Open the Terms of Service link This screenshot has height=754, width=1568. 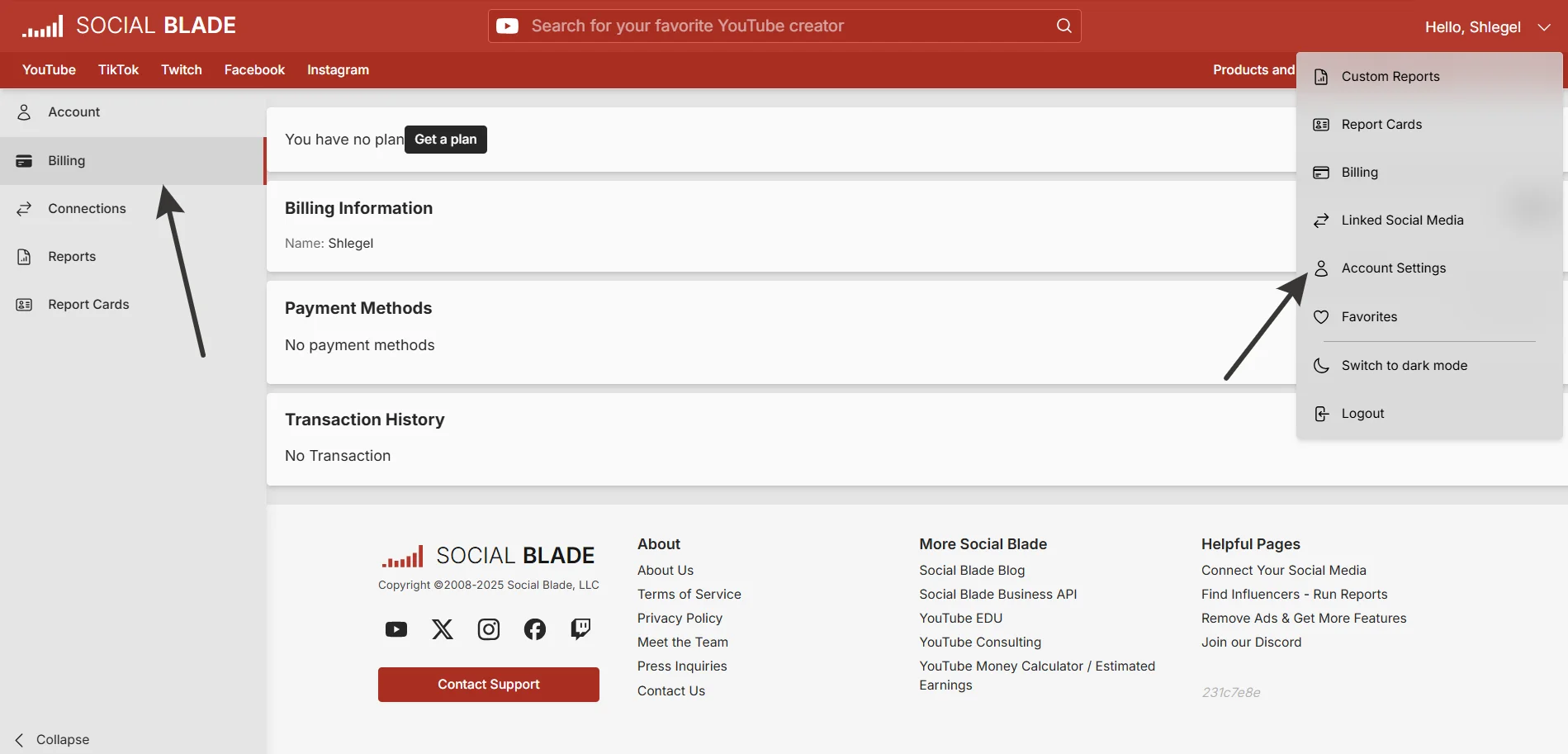click(x=689, y=594)
